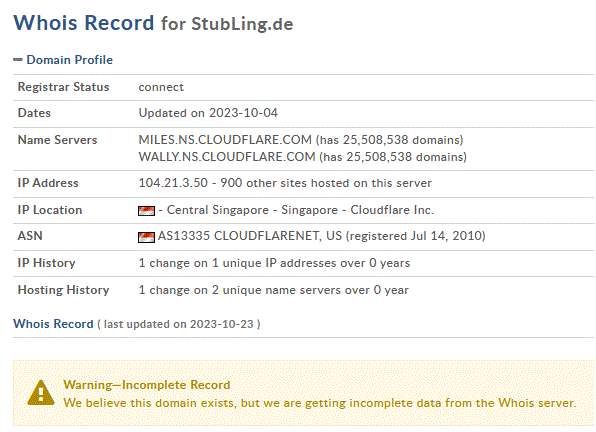
Task: Click the Singapore flag in IP Location row
Action: click(x=146, y=210)
